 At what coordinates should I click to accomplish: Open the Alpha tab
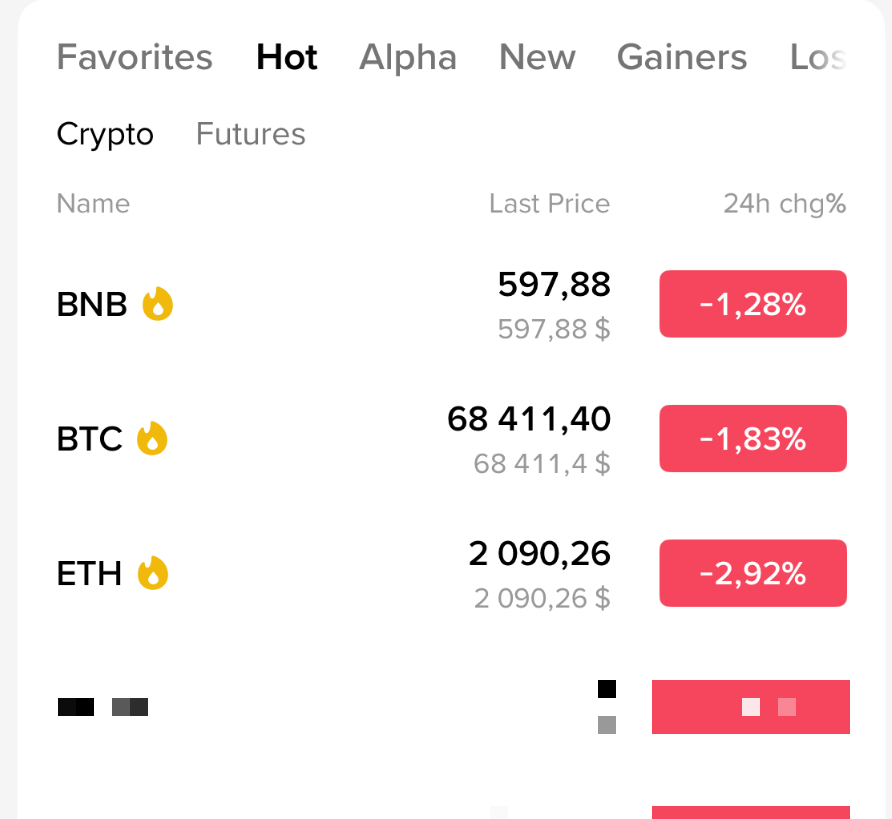click(x=408, y=57)
